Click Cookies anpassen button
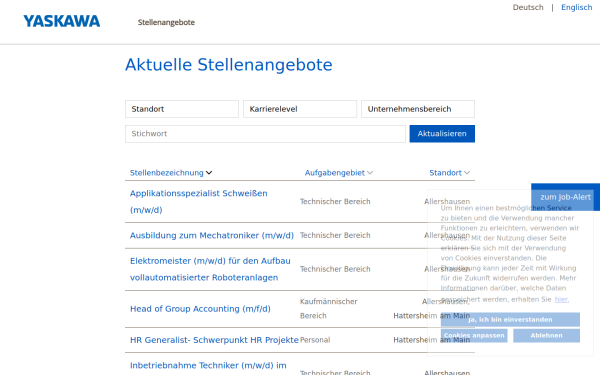This screenshot has height=375, width=600. coord(474,336)
